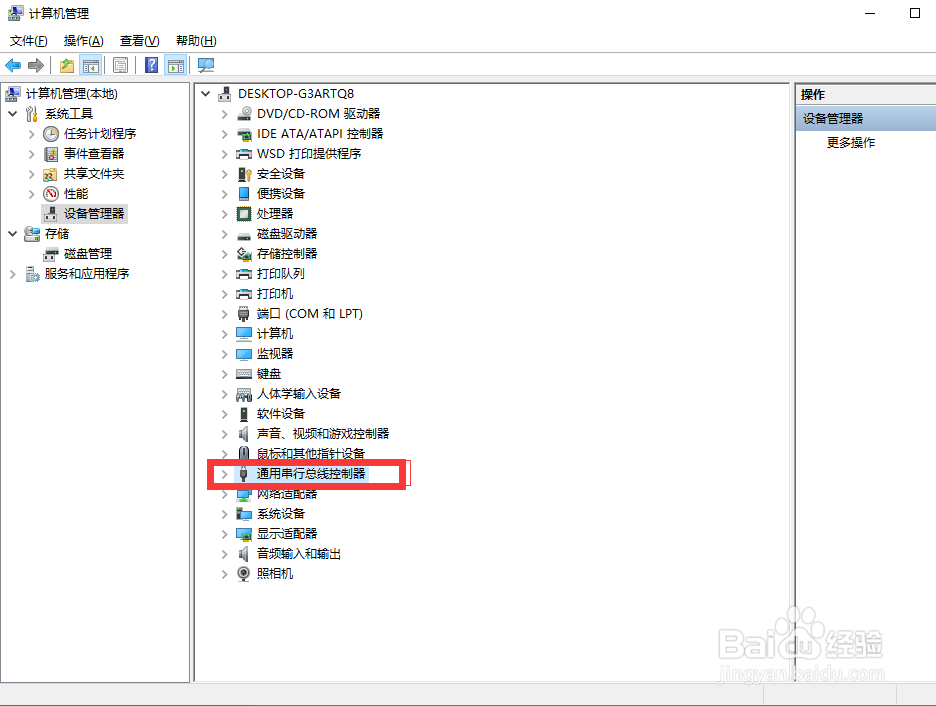Expand the 存储控制器 category
The height and width of the screenshot is (706, 936).
[224, 254]
